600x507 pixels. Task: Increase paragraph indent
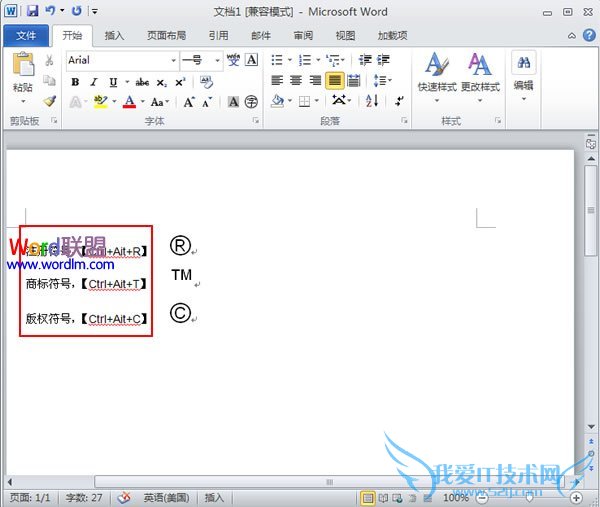click(x=383, y=60)
